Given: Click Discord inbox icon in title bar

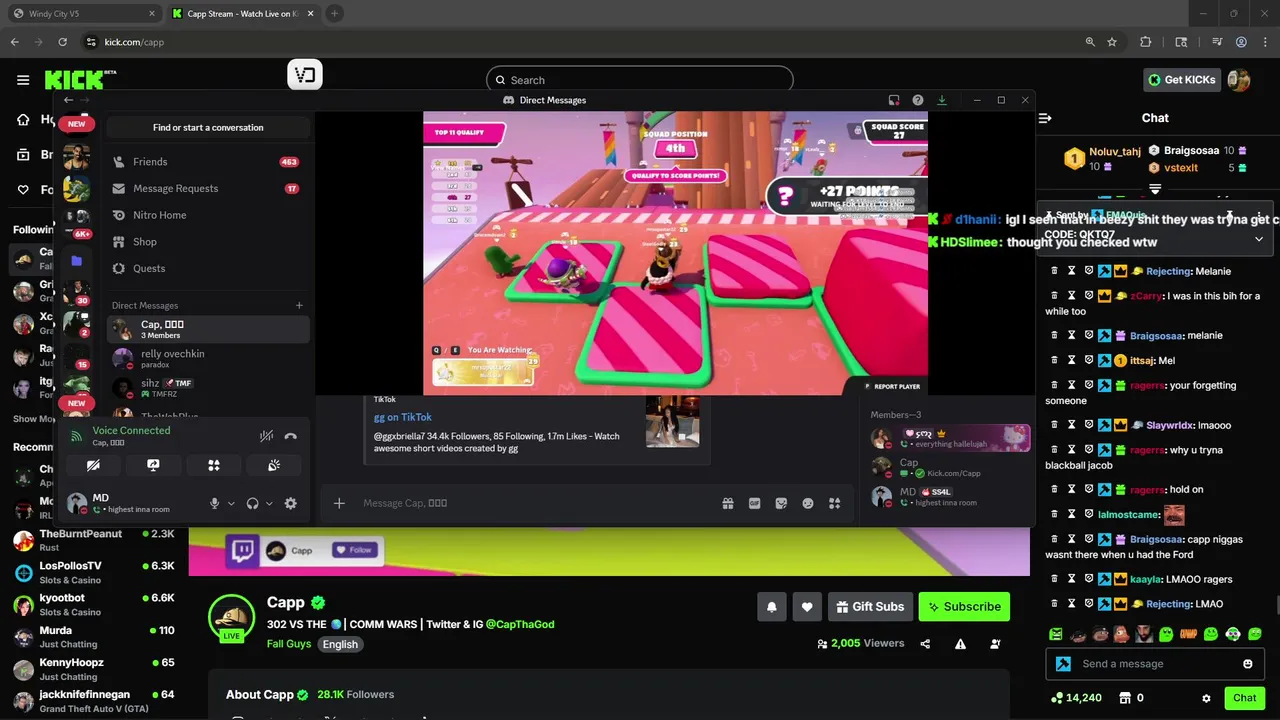Looking at the screenshot, I should [894, 100].
